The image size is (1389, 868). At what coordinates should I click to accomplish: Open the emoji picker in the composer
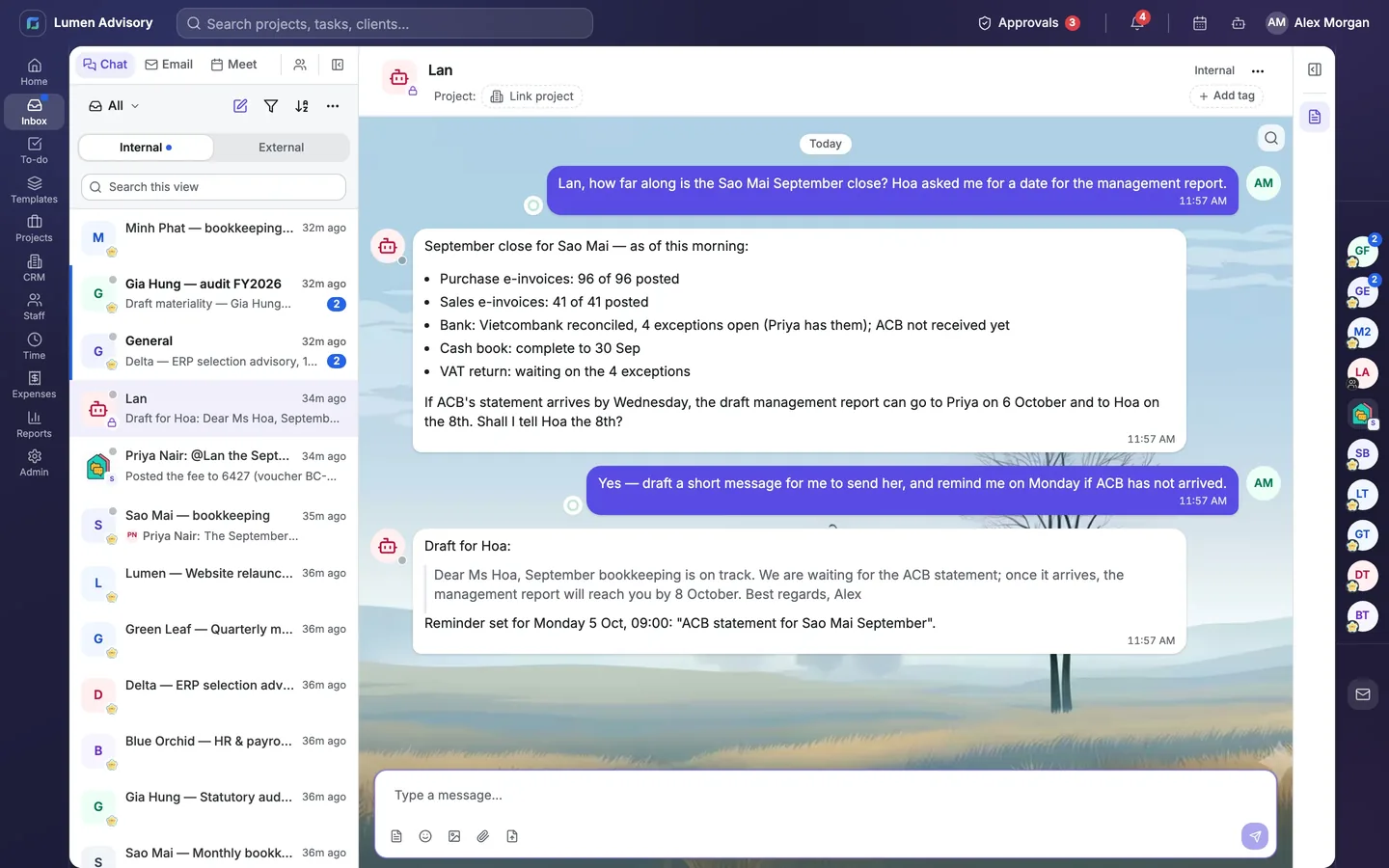coord(425,836)
